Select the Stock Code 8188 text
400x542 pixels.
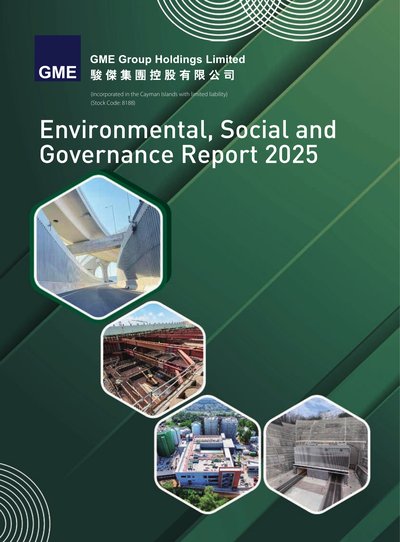pos(113,103)
